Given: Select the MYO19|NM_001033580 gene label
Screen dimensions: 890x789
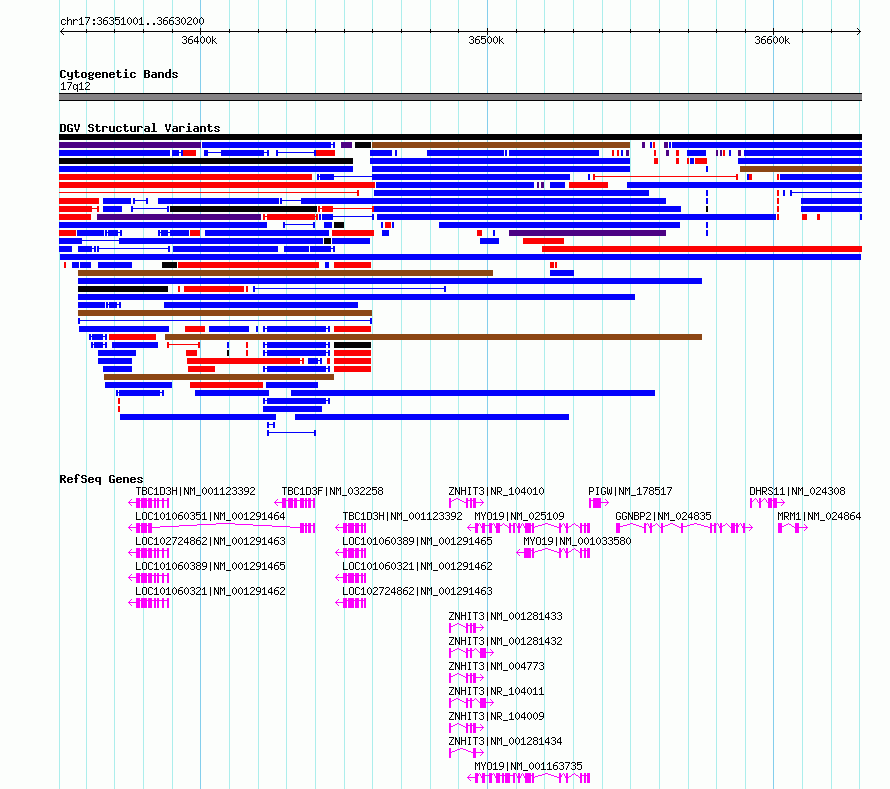Looking at the screenshot, I should pos(577,541).
